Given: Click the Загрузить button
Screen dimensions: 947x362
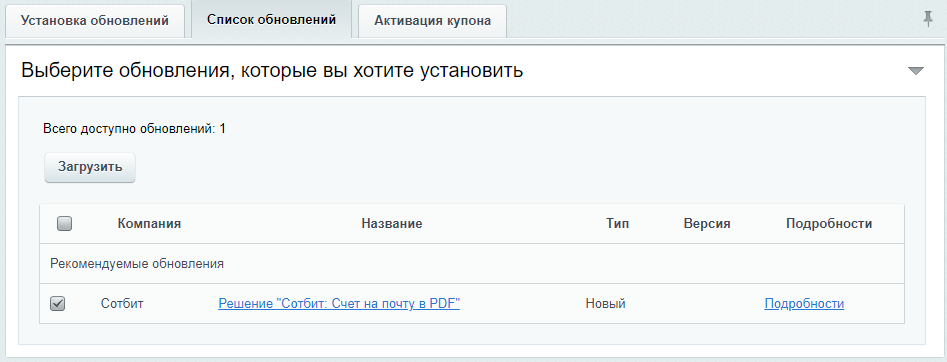Looking at the screenshot, I should coord(90,167).
